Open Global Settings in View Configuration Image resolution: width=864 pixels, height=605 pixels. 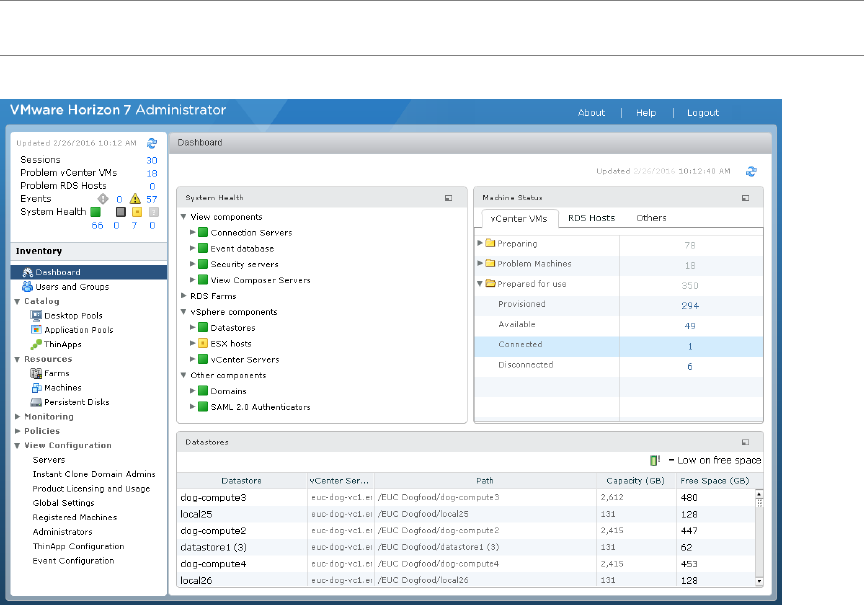click(61, 503)
